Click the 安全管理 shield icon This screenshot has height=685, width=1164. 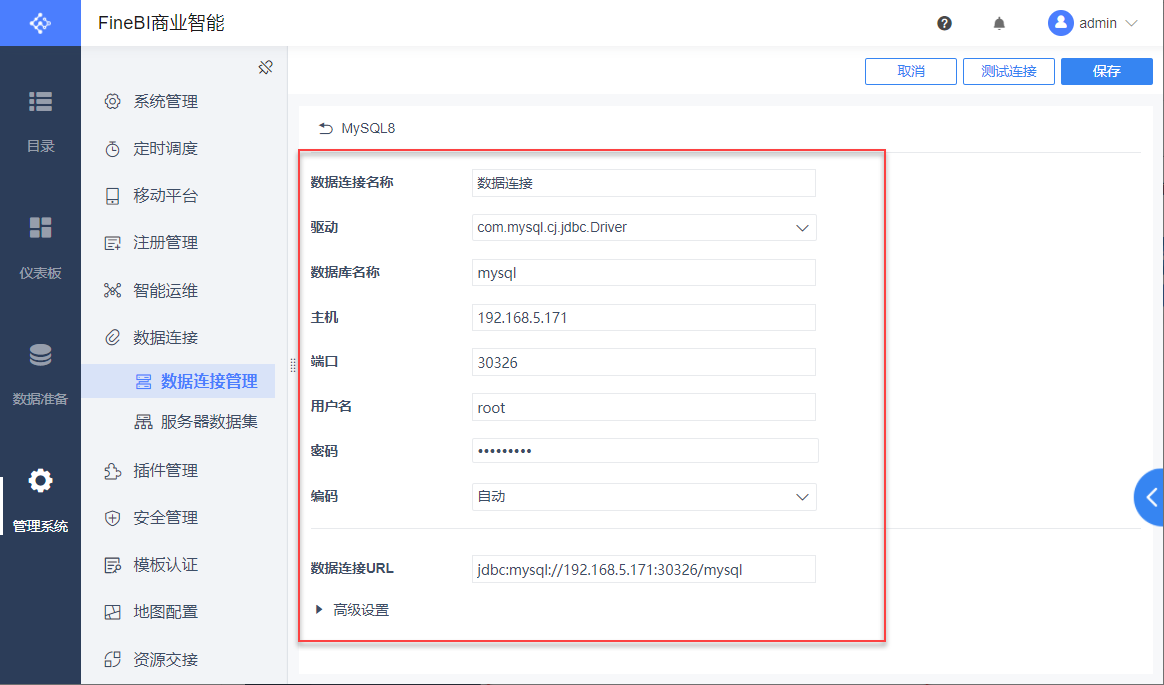tap(112, 518)
